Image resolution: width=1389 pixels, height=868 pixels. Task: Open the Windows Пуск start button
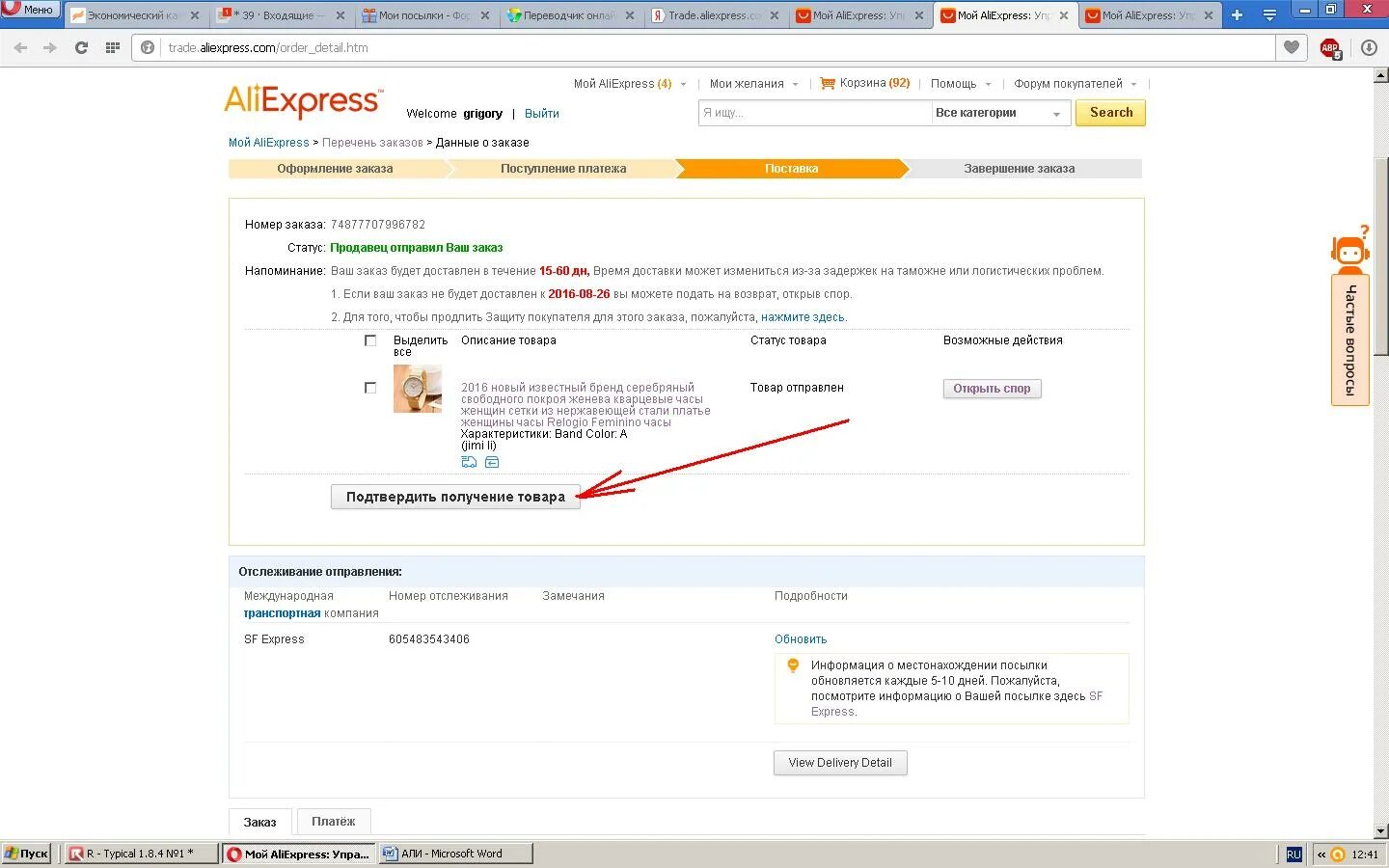(26, 854)
